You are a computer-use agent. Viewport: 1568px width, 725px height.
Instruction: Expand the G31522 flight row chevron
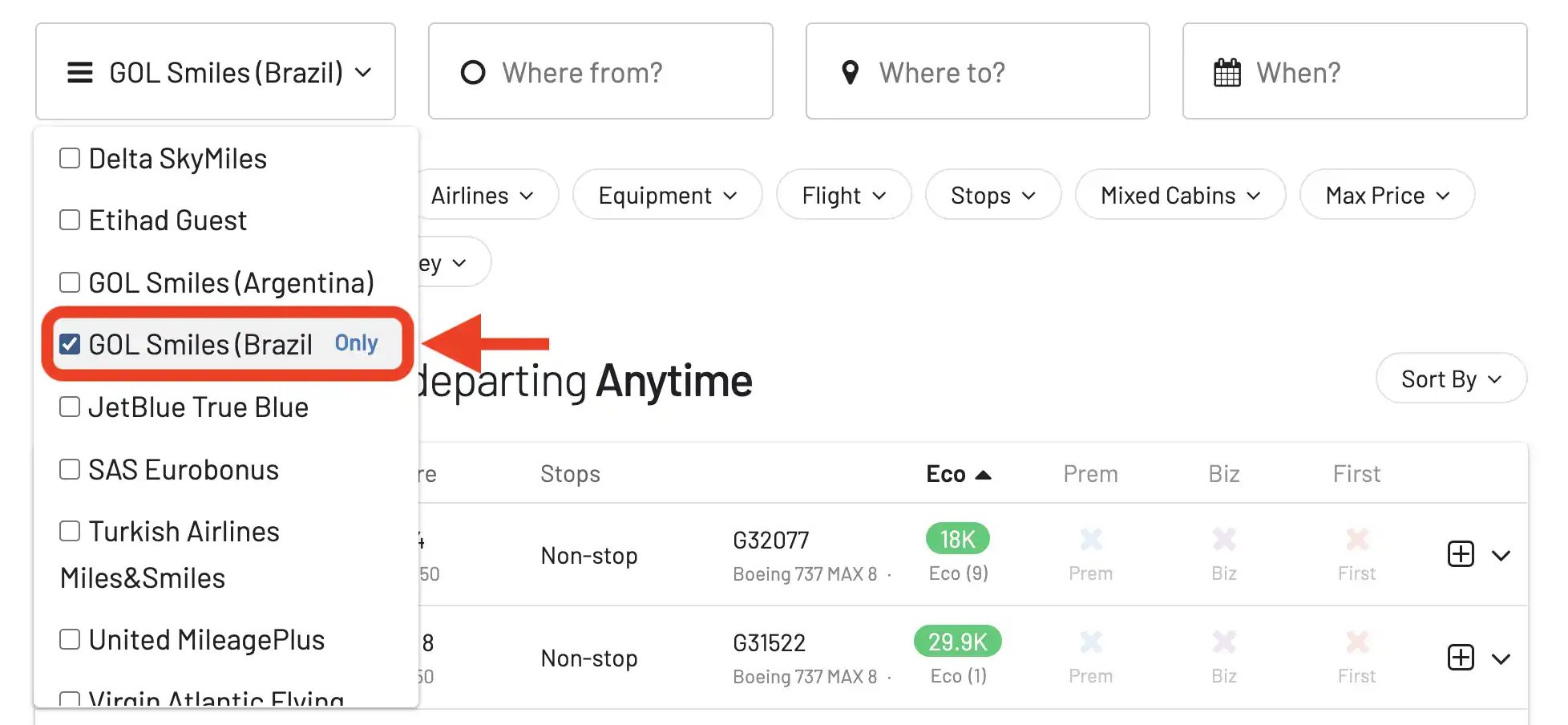pos(1501,658)
